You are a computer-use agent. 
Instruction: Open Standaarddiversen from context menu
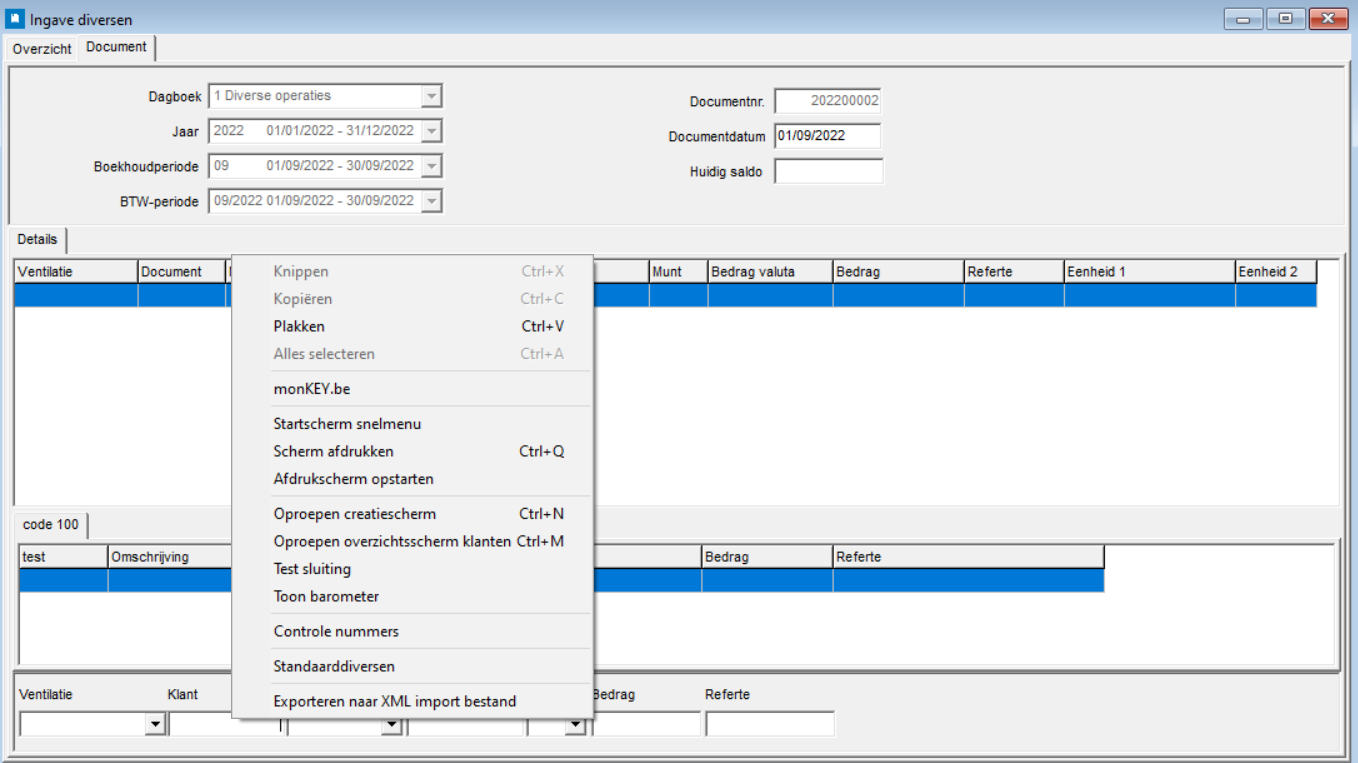412,666
